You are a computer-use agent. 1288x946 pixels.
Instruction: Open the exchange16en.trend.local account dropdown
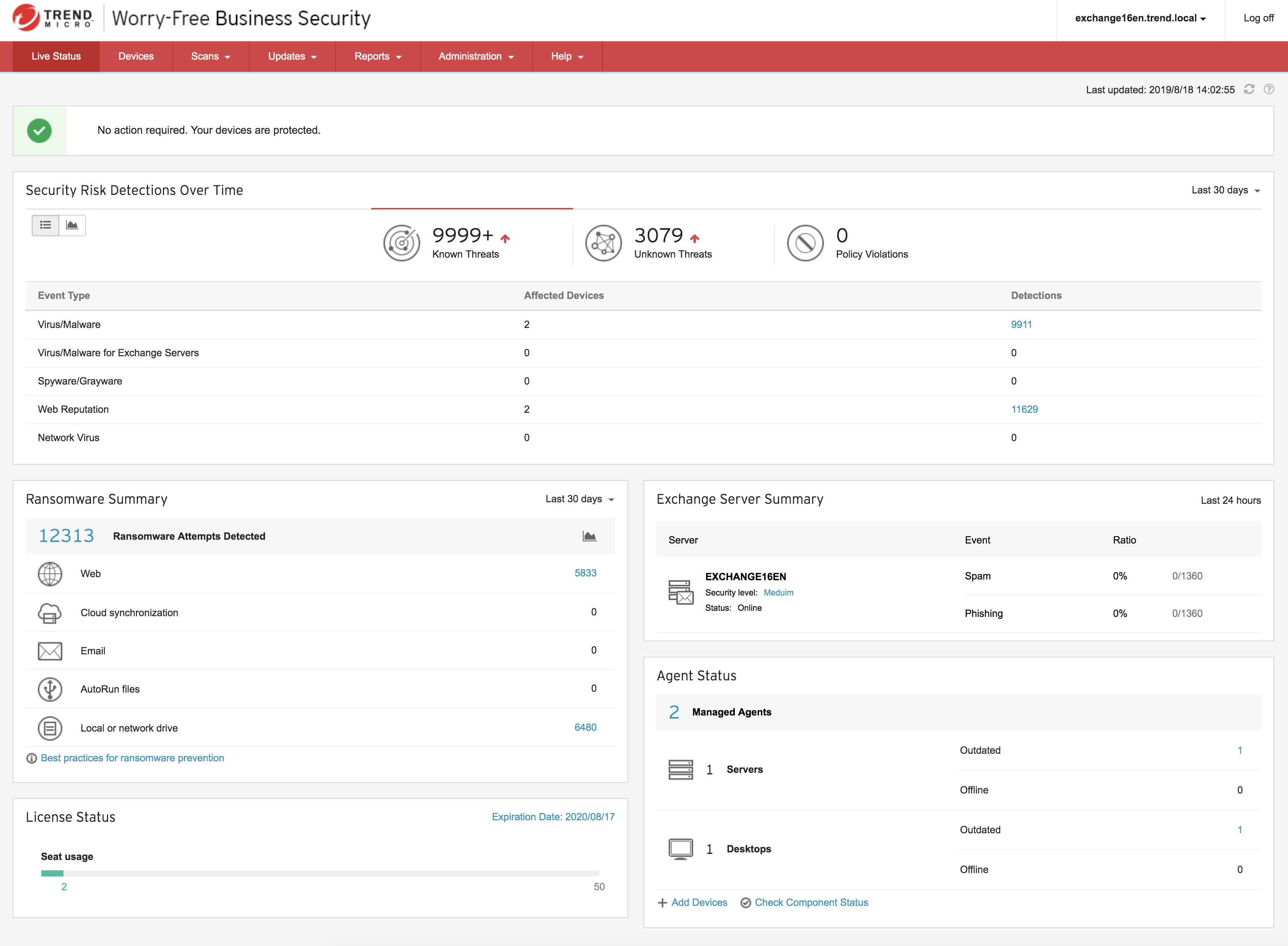(x=1140, y=18)
